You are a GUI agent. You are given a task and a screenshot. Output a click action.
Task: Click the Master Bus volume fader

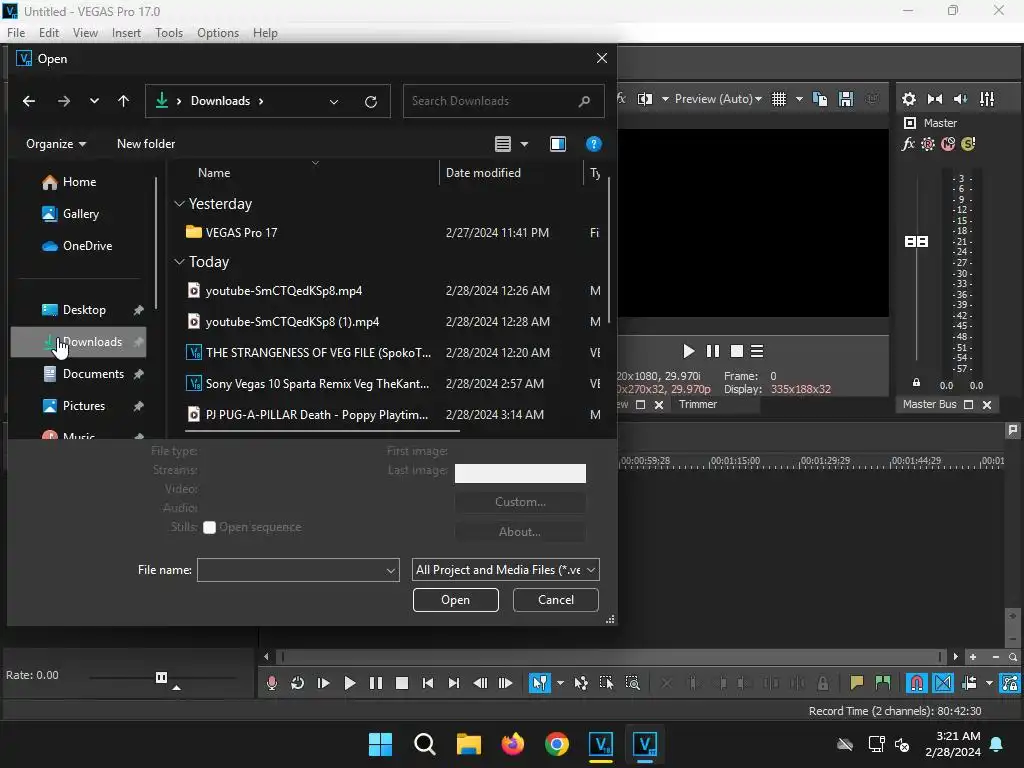point(916,242)
